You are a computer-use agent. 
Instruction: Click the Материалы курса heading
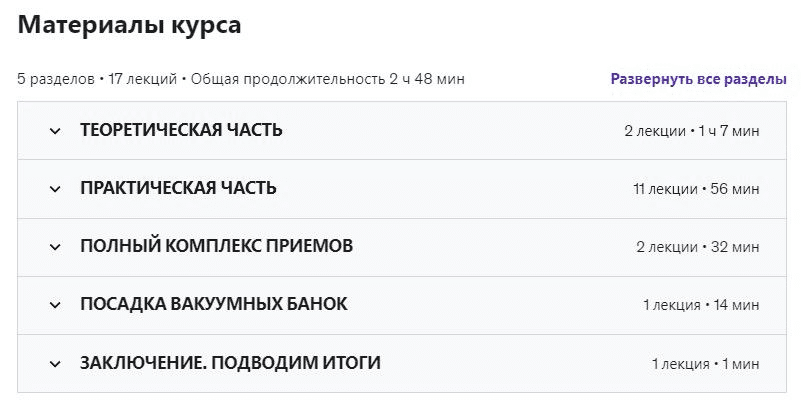(x=129, y=26)
